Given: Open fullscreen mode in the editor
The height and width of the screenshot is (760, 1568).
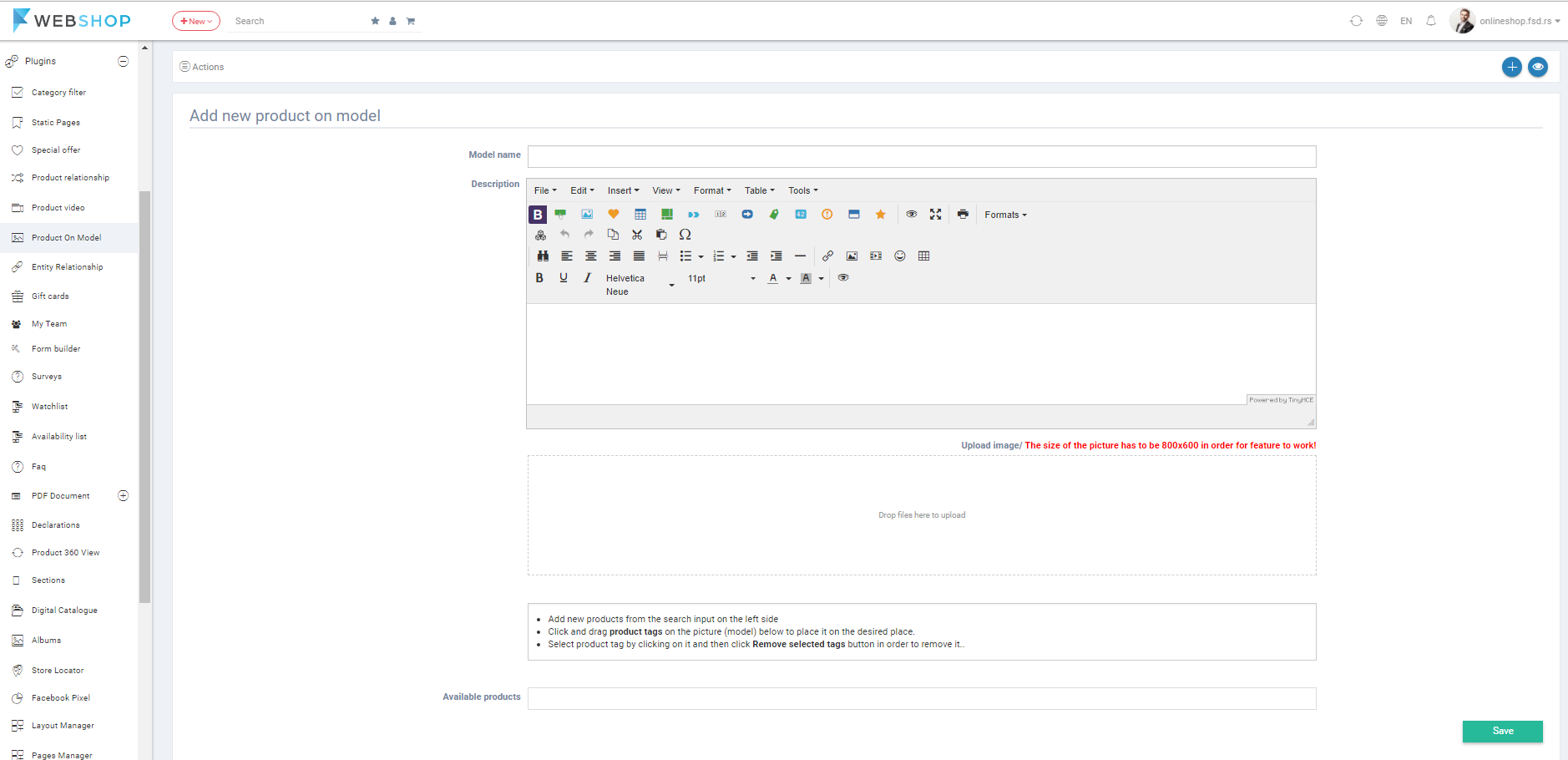Looking at the screenshot, I should pyautogui.click(x=936, y=215).
